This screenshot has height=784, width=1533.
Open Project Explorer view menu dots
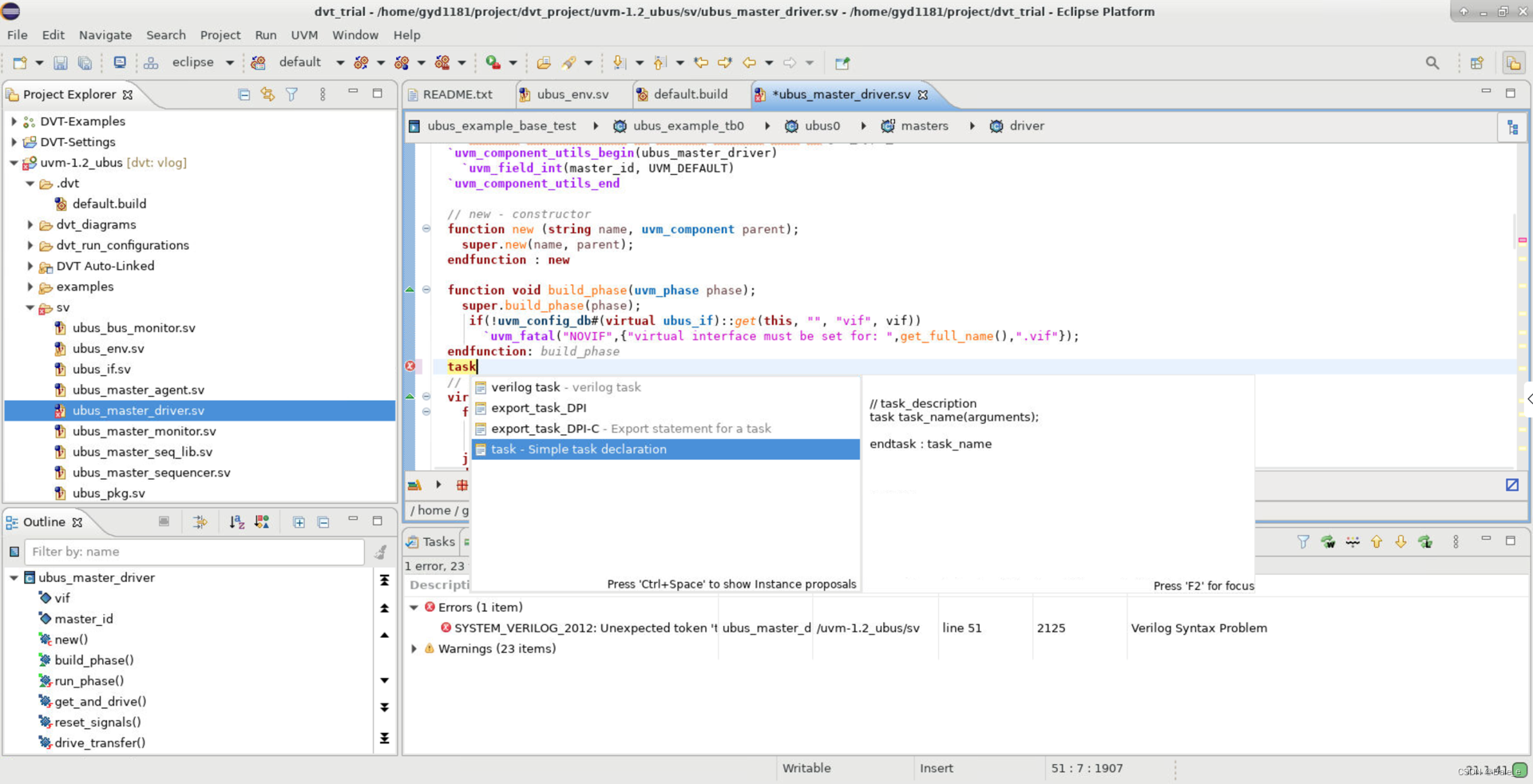point(323,94)
